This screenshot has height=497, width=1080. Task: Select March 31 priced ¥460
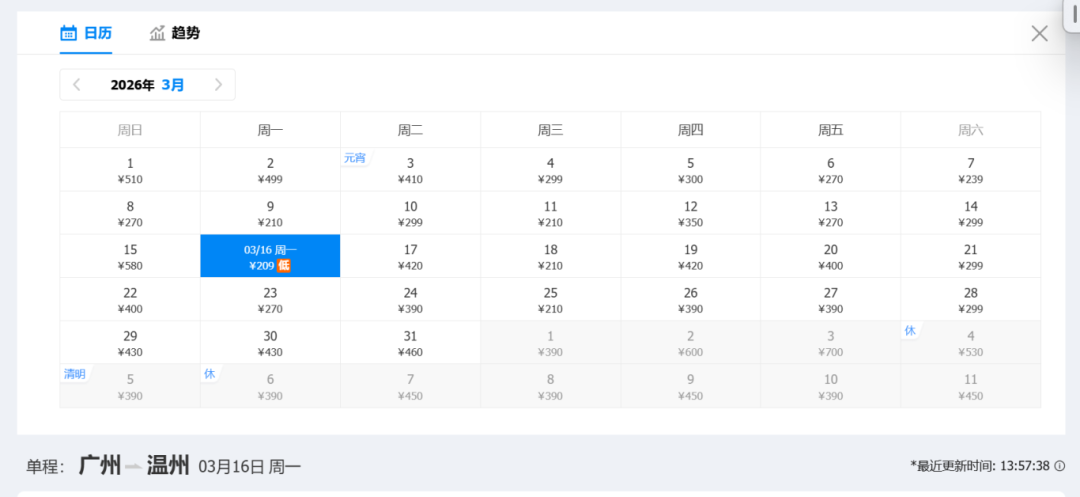click(410, 343)
